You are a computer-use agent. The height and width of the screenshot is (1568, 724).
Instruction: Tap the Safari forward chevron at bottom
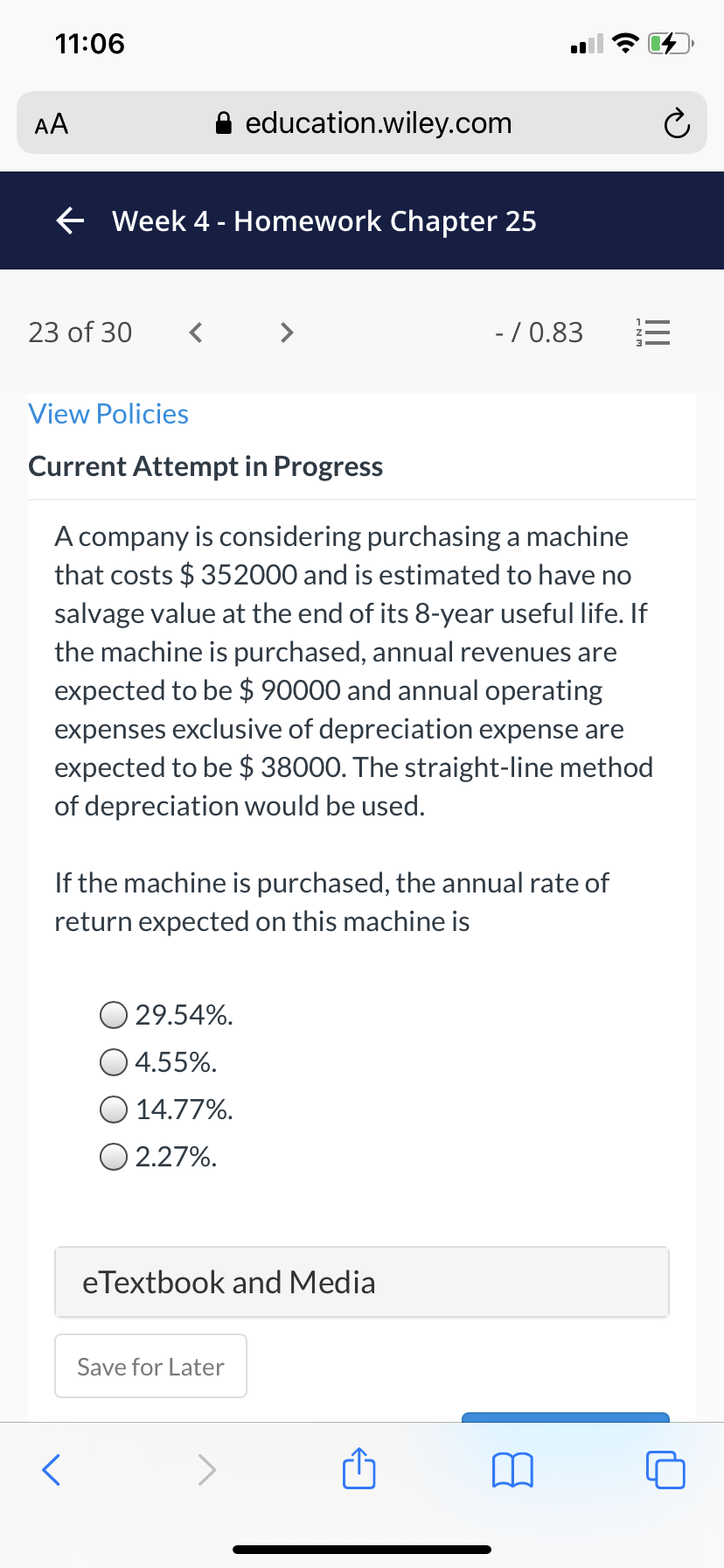206,1469
